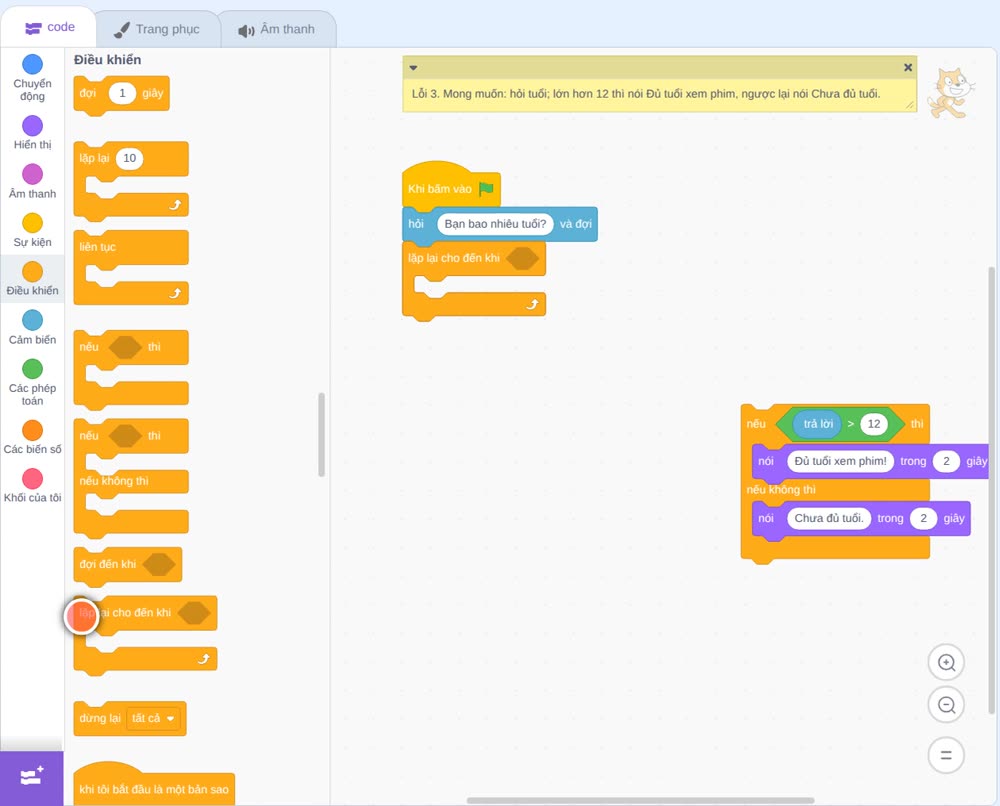
Task: Open Các phép toán block category
Action: point(33,383)
